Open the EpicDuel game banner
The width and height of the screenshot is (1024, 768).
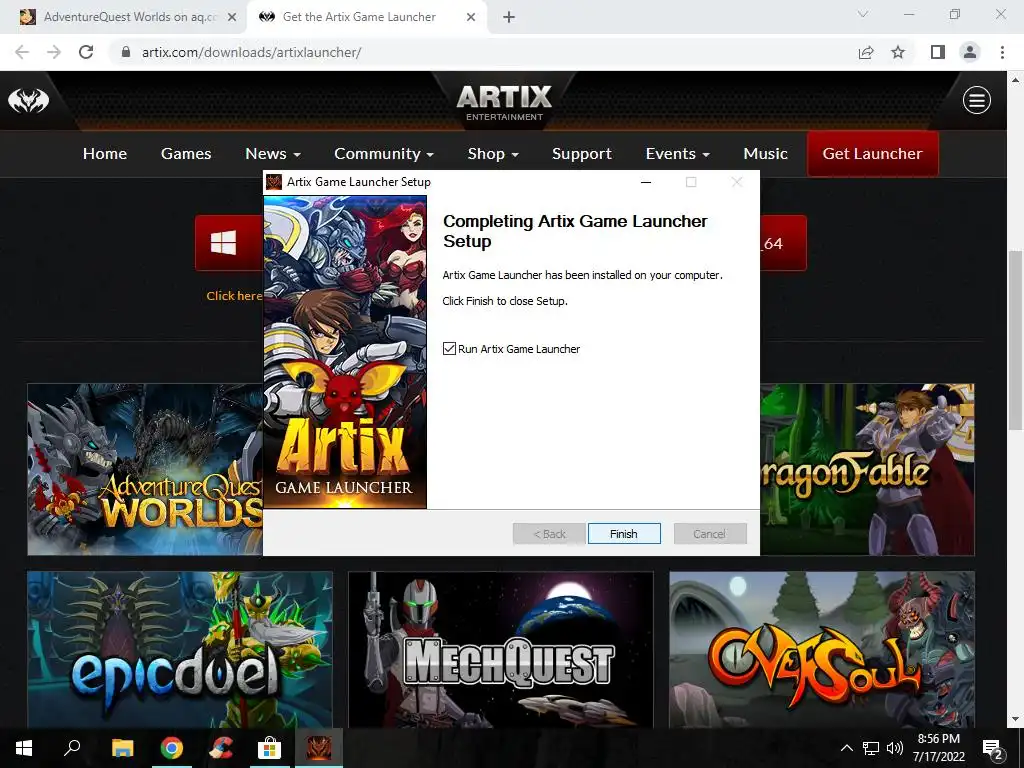180,649
